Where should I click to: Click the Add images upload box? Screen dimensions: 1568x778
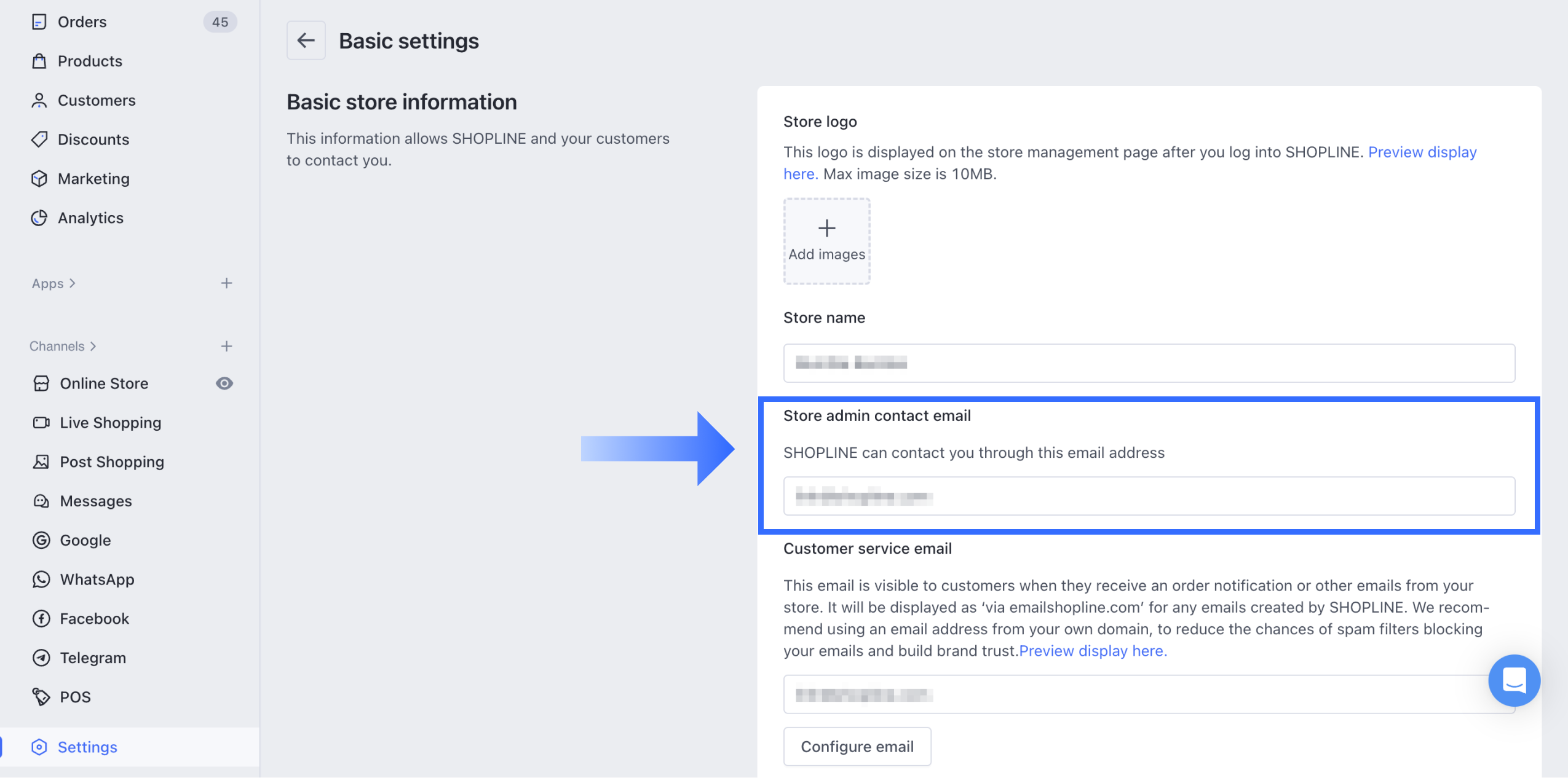(x=826, y=241)
